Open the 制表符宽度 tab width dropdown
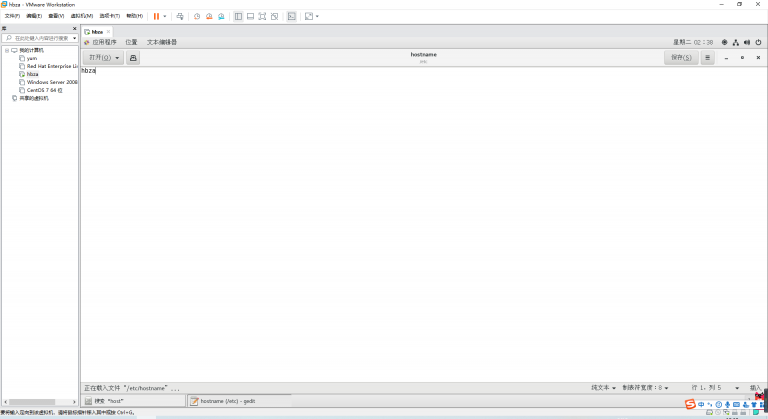The height and width of the screenshot is (419, 768). coord(645,388)
